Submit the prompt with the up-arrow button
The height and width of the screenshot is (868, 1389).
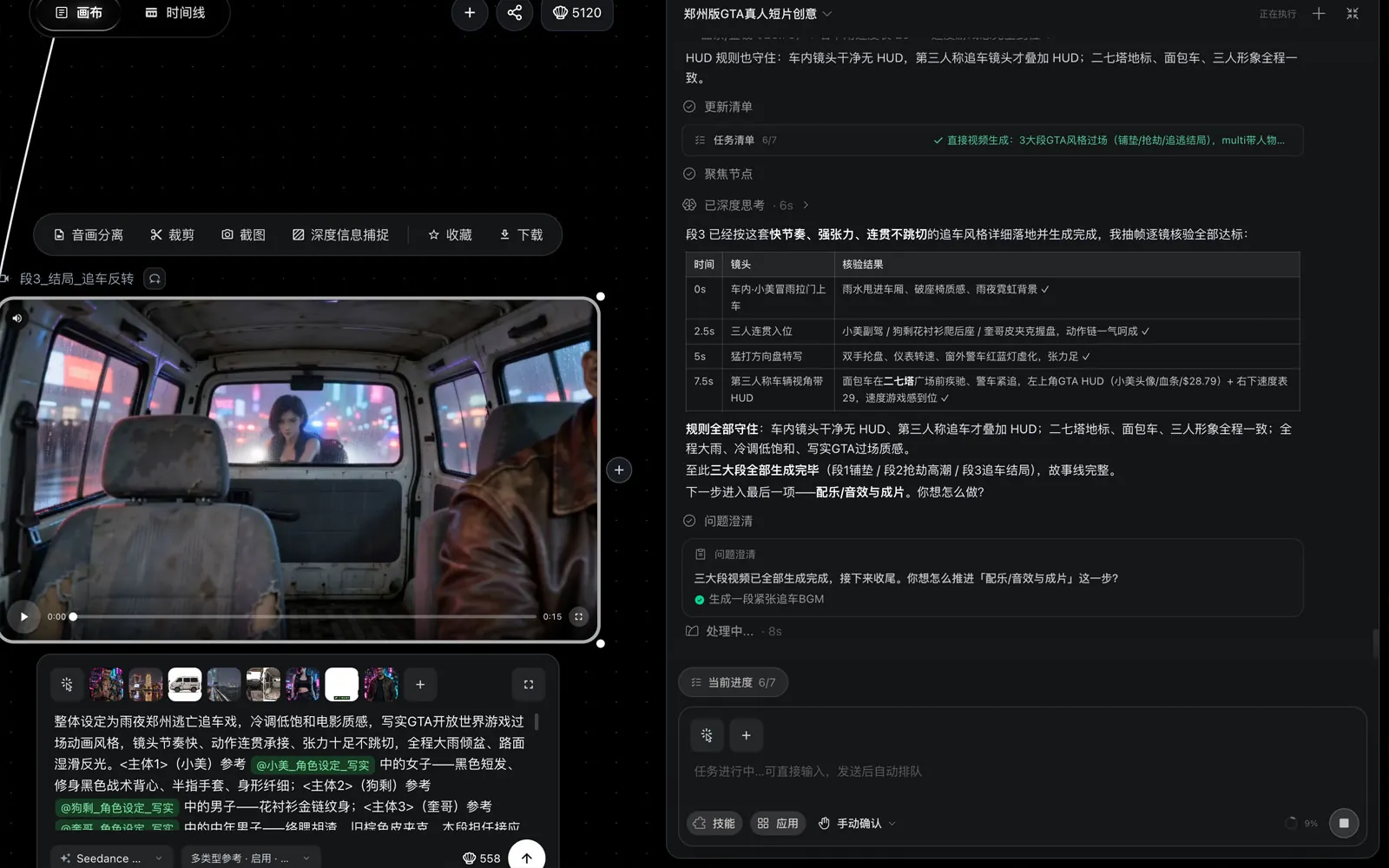tap(527, 857)
